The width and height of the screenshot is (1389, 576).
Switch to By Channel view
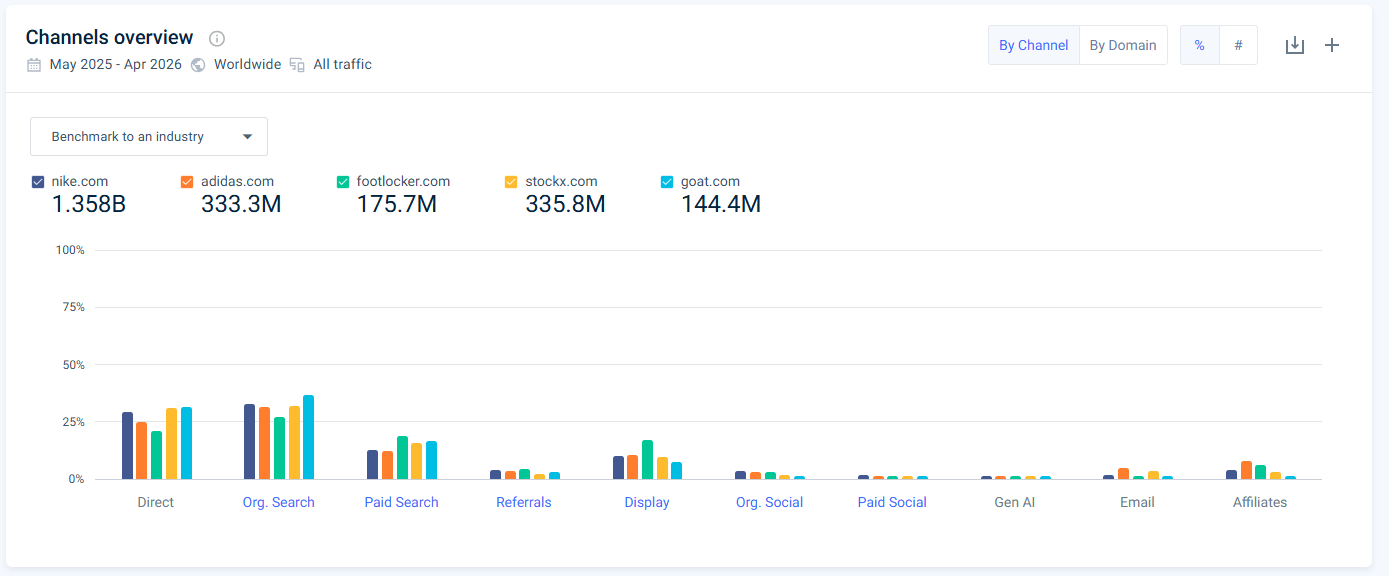click(x=1034, y=45)
